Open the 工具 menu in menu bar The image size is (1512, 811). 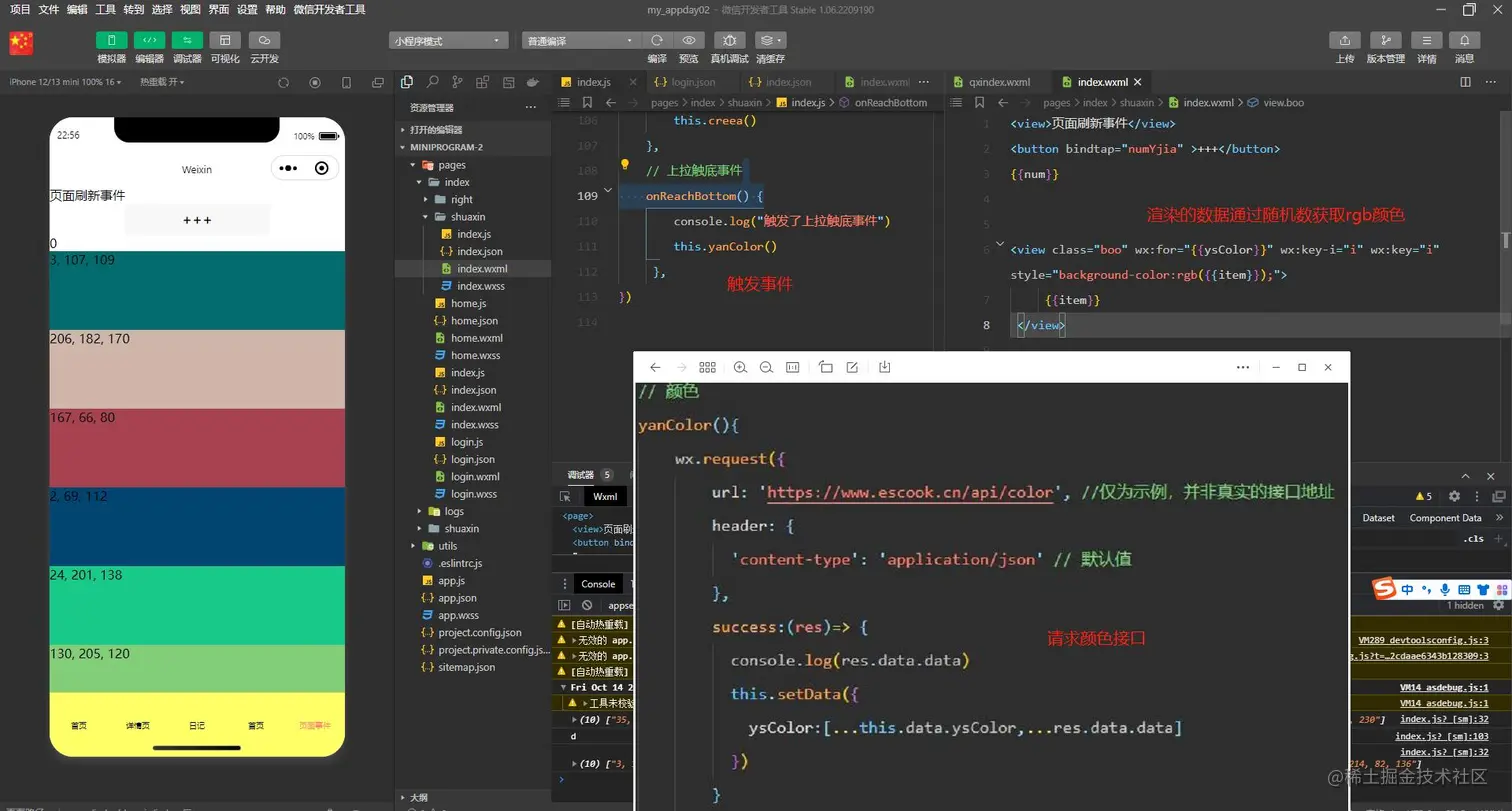point(105,10)
